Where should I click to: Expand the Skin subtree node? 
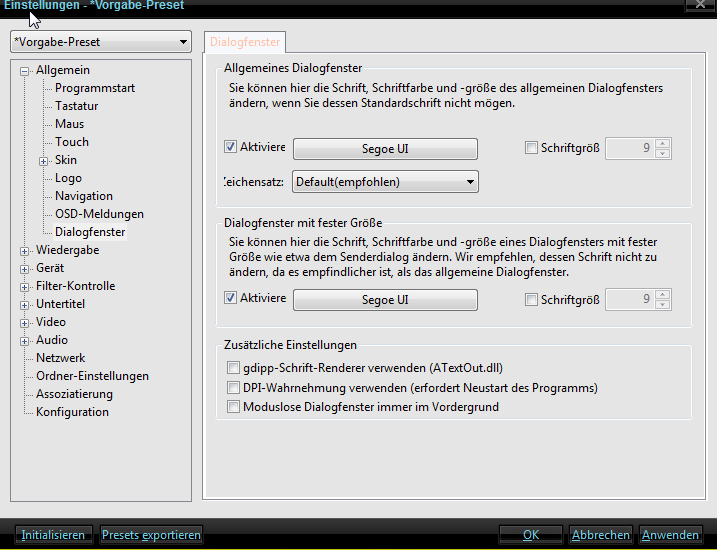43,160
